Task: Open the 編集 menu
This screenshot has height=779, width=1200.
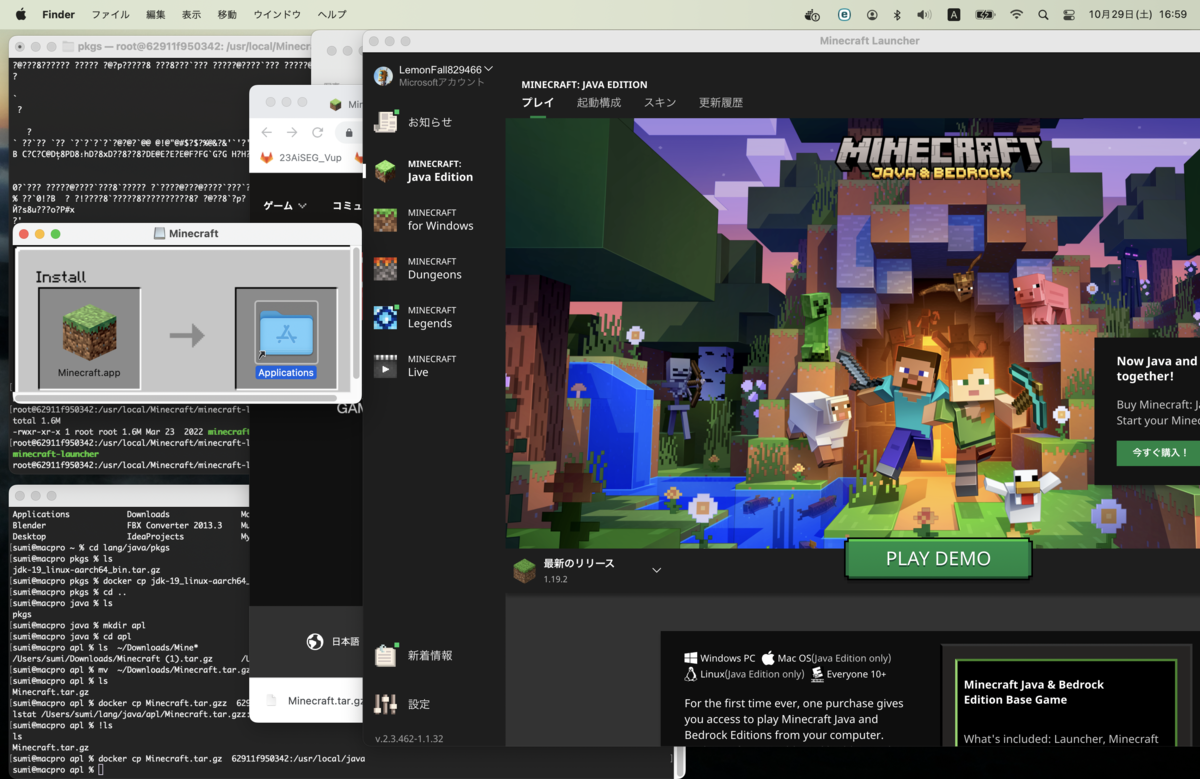Action: [156, 15]
